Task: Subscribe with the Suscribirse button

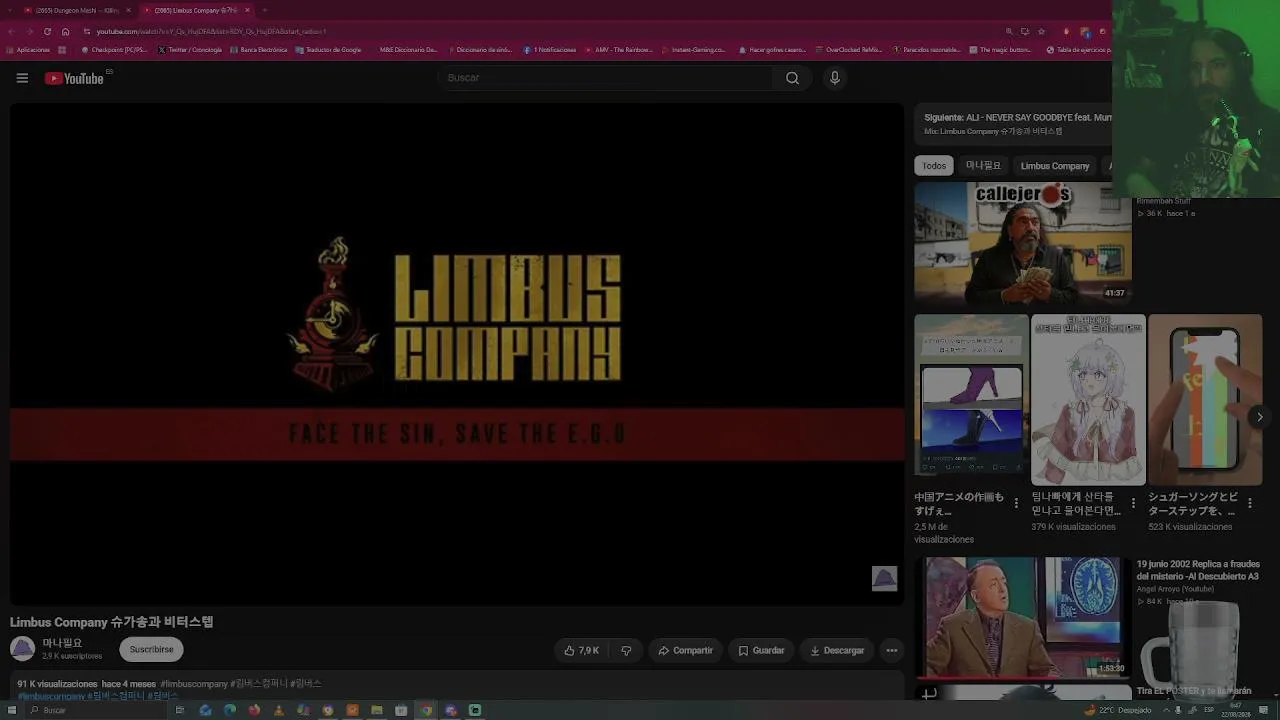Action: pos(151,649)
